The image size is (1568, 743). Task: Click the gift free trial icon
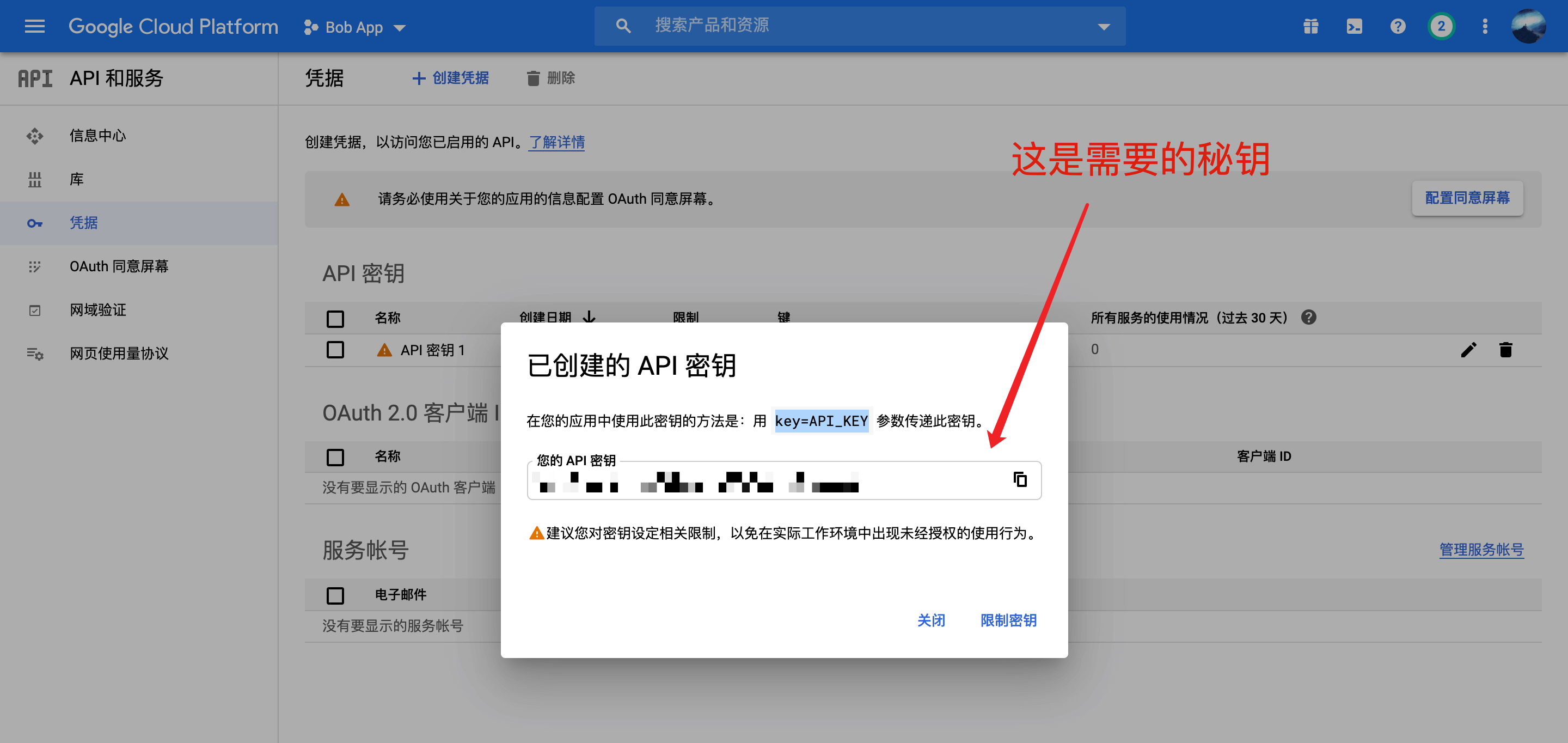pos(1310,26)
